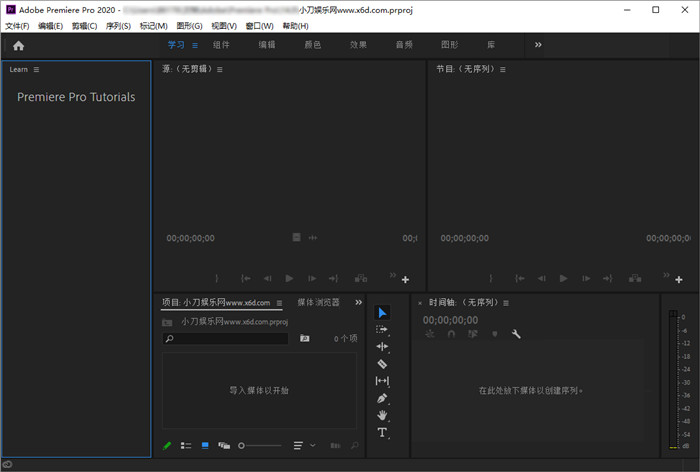Open Program monitor button editor plus icon

coord(679,280)
